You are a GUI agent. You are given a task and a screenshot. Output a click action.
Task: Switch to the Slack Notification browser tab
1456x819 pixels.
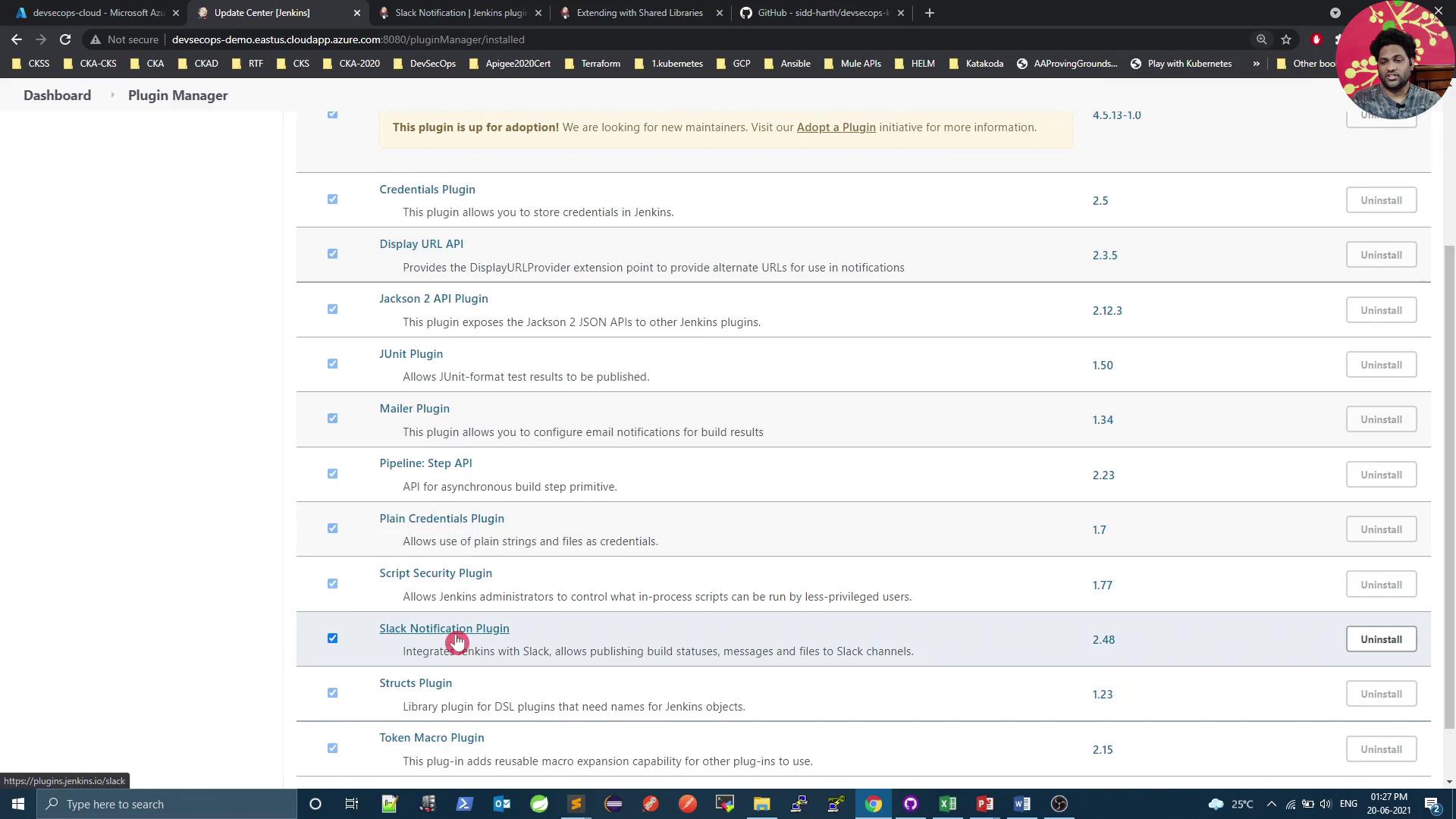460,13
